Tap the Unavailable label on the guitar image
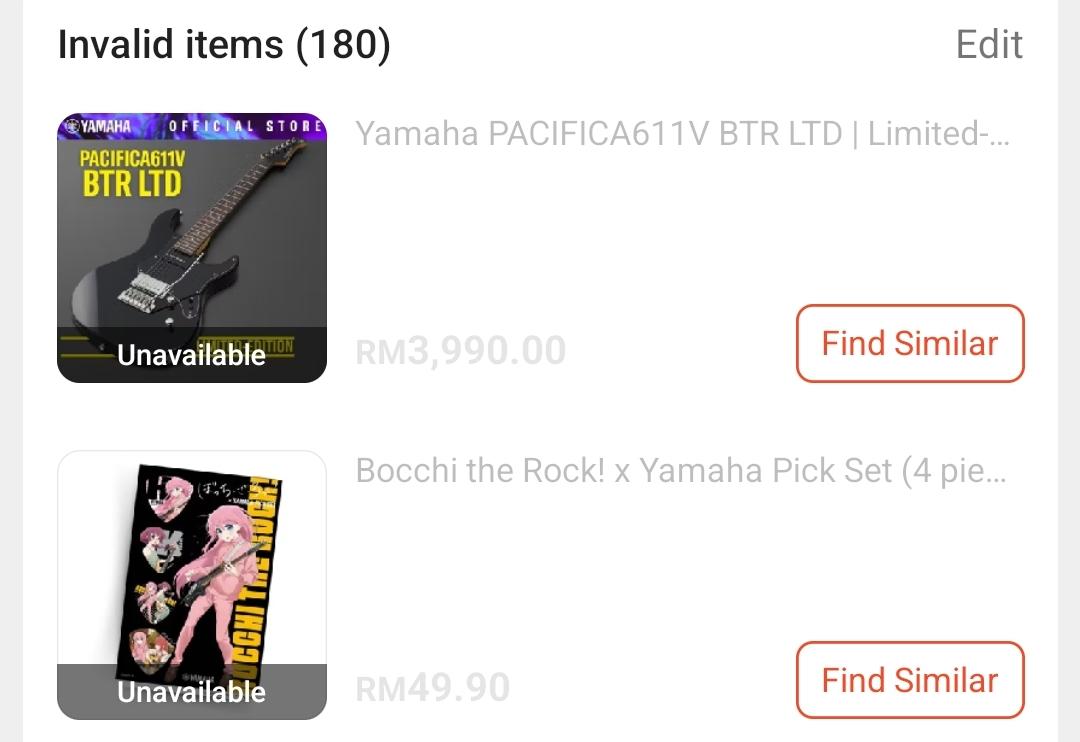The width and height of the screenshot is (1080, 742). 192,355
